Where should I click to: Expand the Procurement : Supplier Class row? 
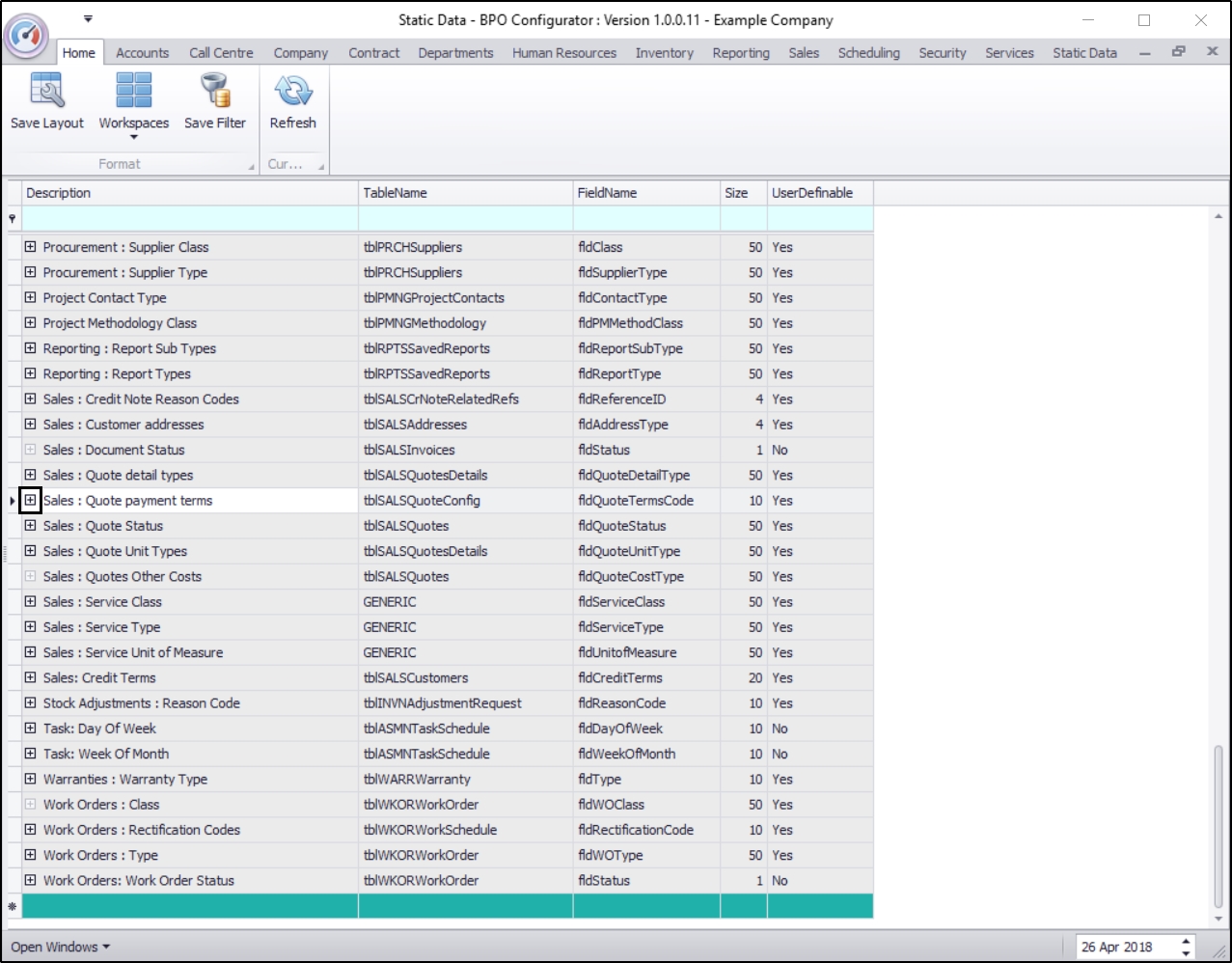pos(30,247)
